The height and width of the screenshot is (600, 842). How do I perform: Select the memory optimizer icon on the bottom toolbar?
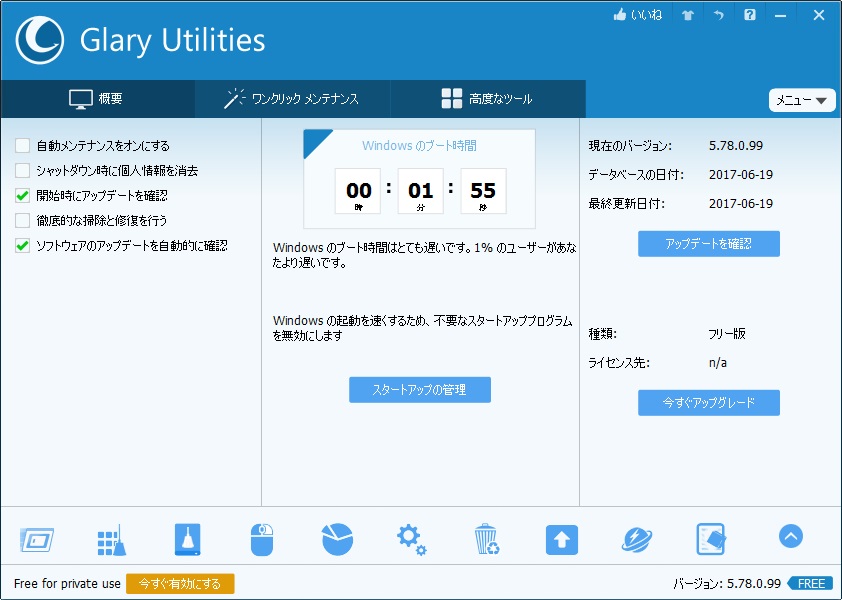[35, 537]
